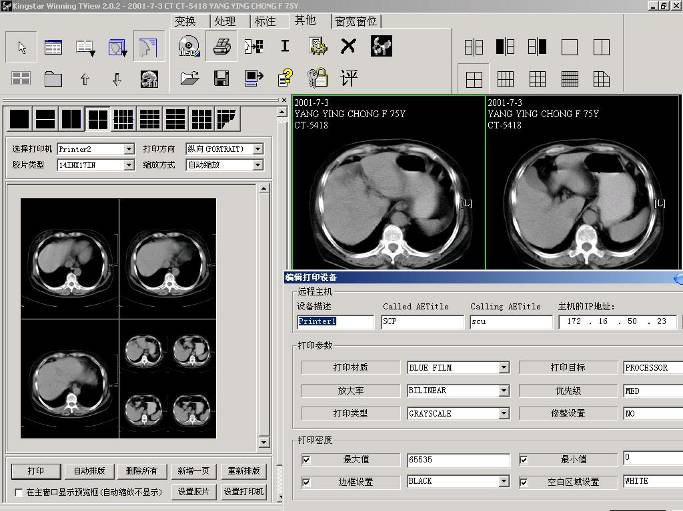
Task: Click the down arrow toolbar icon
Action: (117, 79)
